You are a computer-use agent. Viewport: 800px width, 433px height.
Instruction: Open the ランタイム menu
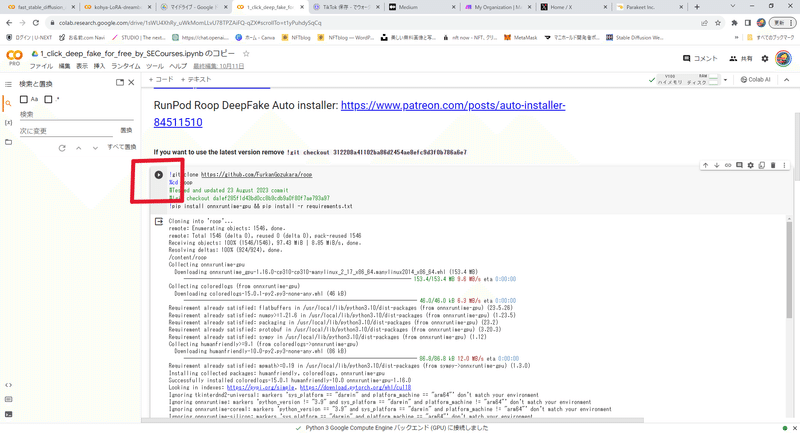(126, 66)
